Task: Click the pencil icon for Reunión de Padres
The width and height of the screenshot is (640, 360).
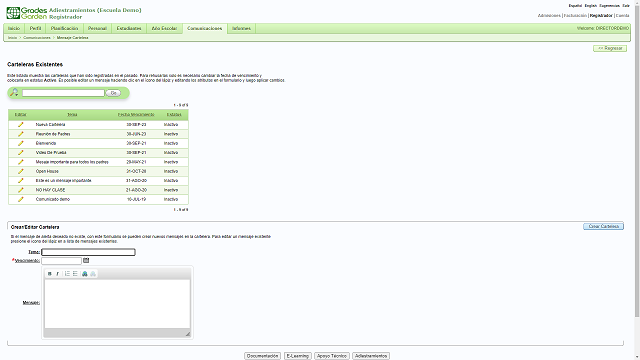Action: tap(20, 134)
